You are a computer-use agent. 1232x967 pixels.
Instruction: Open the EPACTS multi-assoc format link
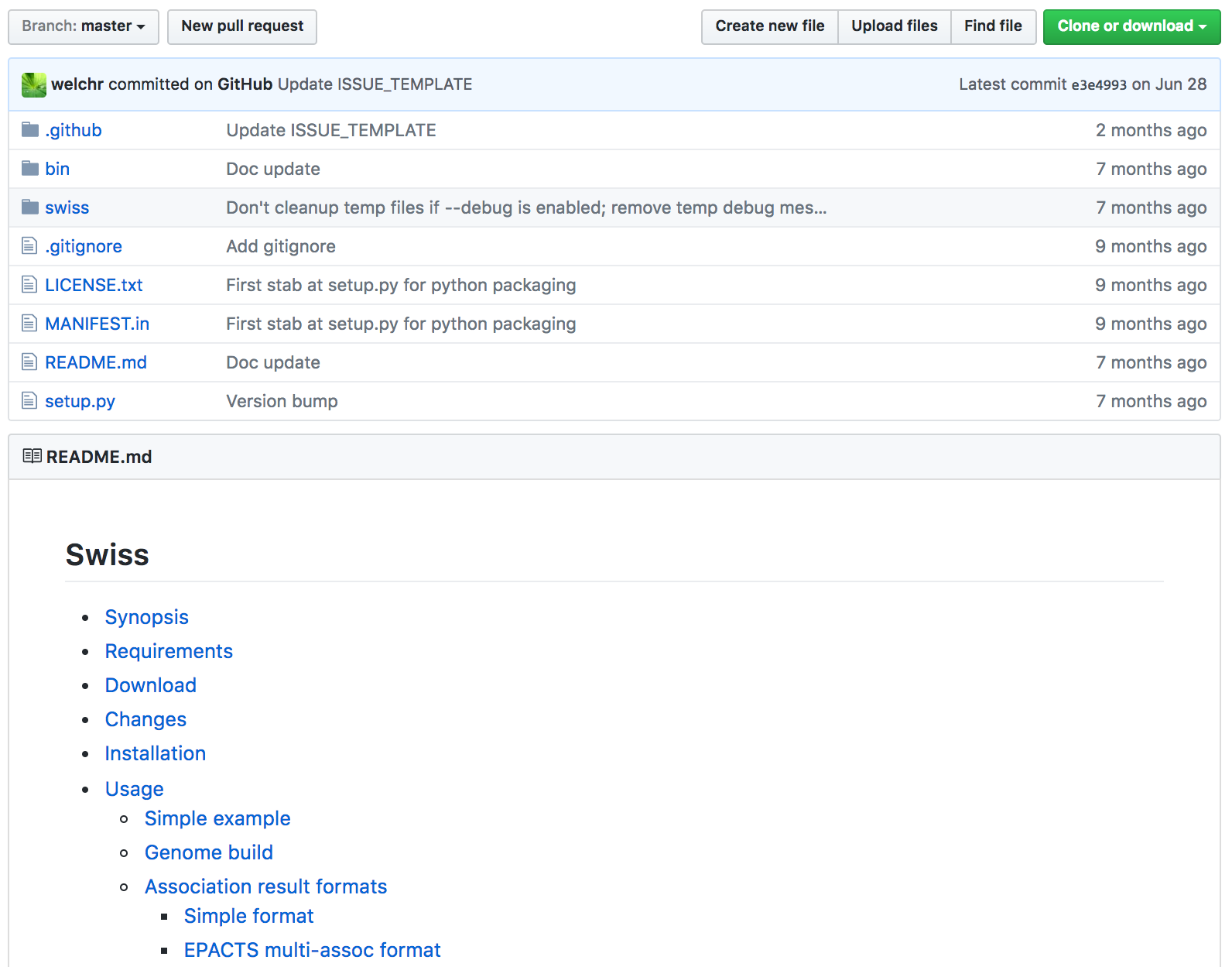click(x=312, y=950)
